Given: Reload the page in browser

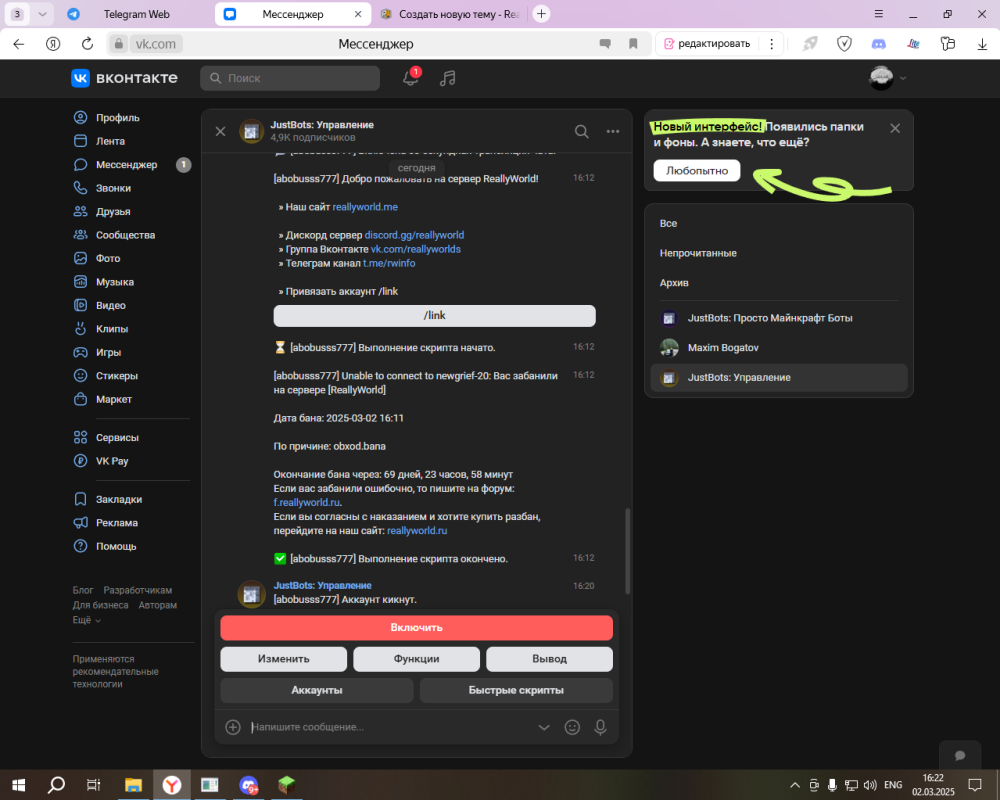Looking at the screenshot, I should pyautogui.click(x=87, y=44).
